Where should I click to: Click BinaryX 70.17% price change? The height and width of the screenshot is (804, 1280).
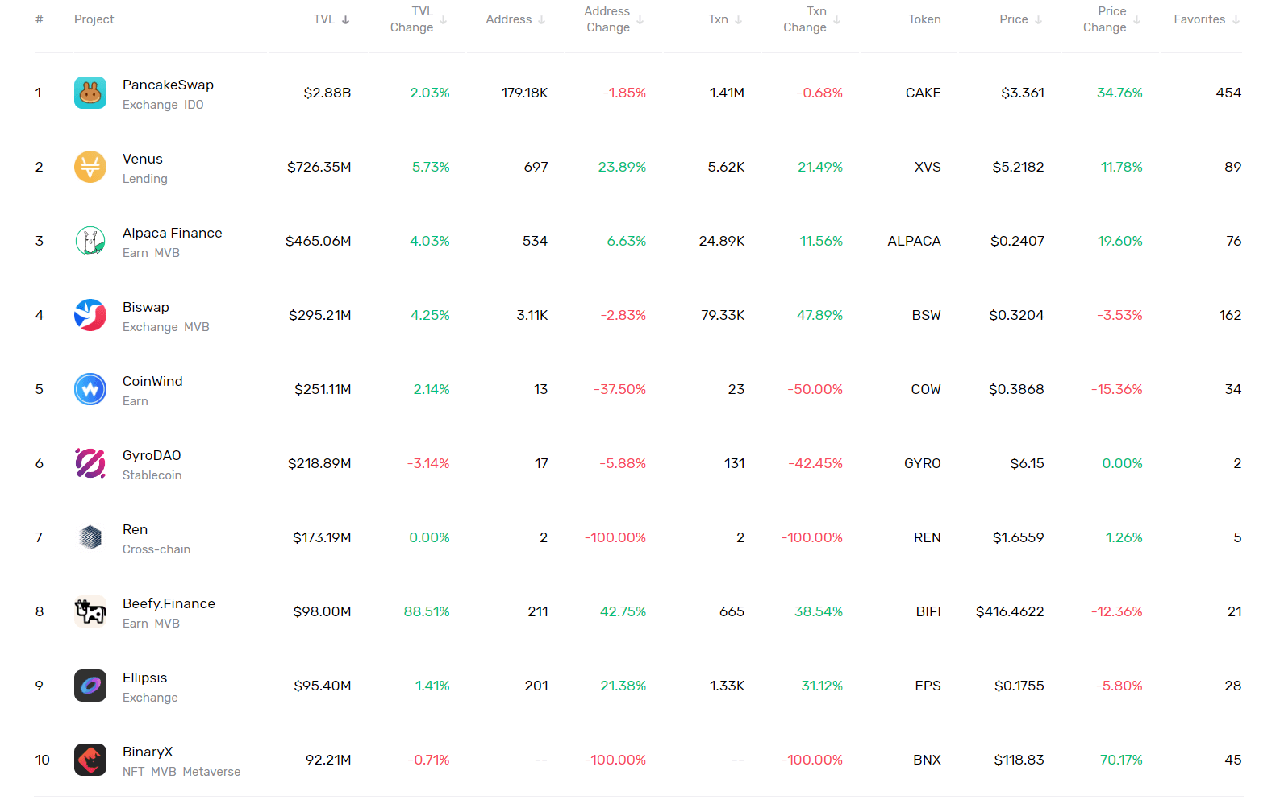[1120, 760]
